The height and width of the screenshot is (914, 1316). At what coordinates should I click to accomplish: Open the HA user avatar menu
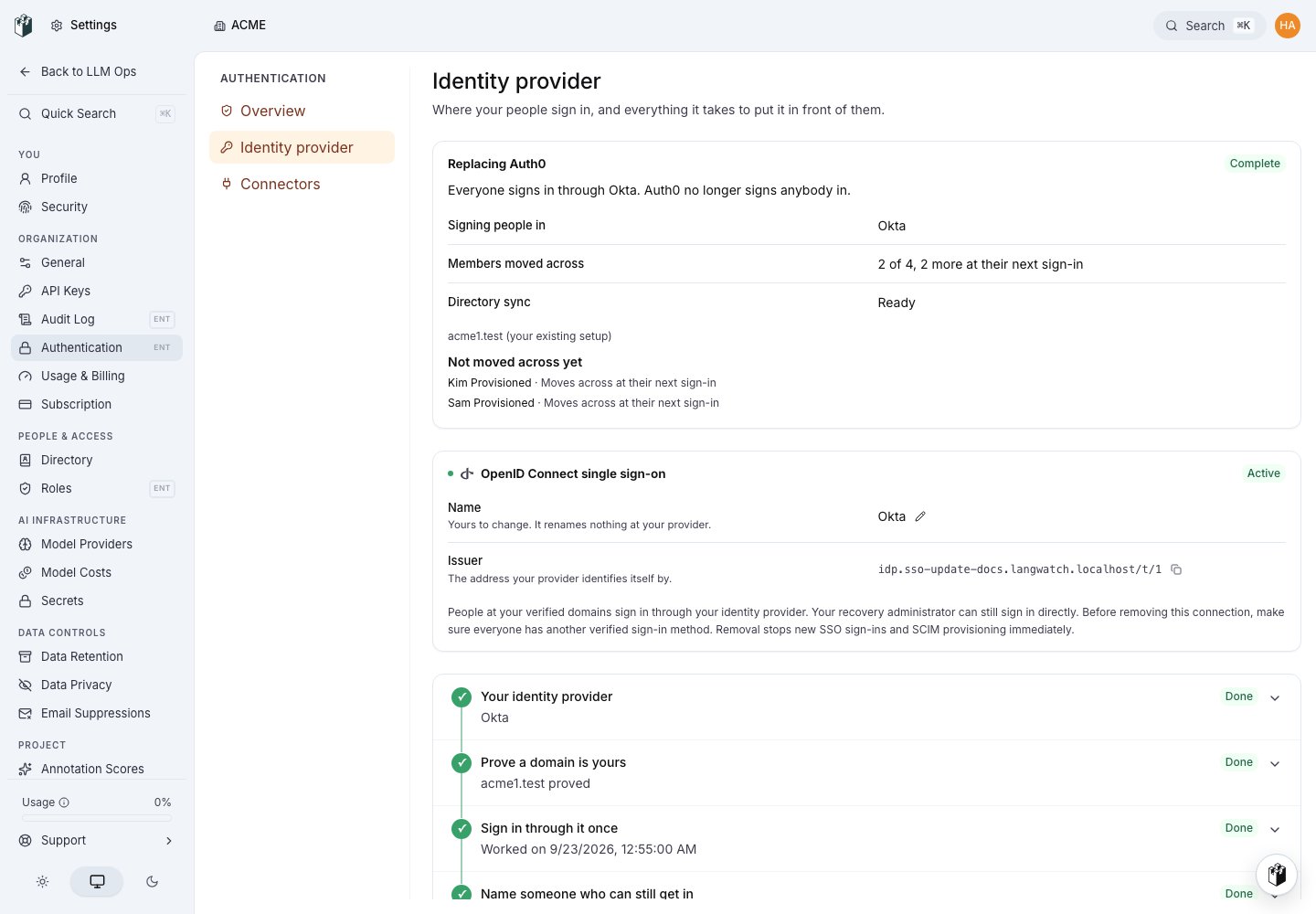tap(1288, 26)
